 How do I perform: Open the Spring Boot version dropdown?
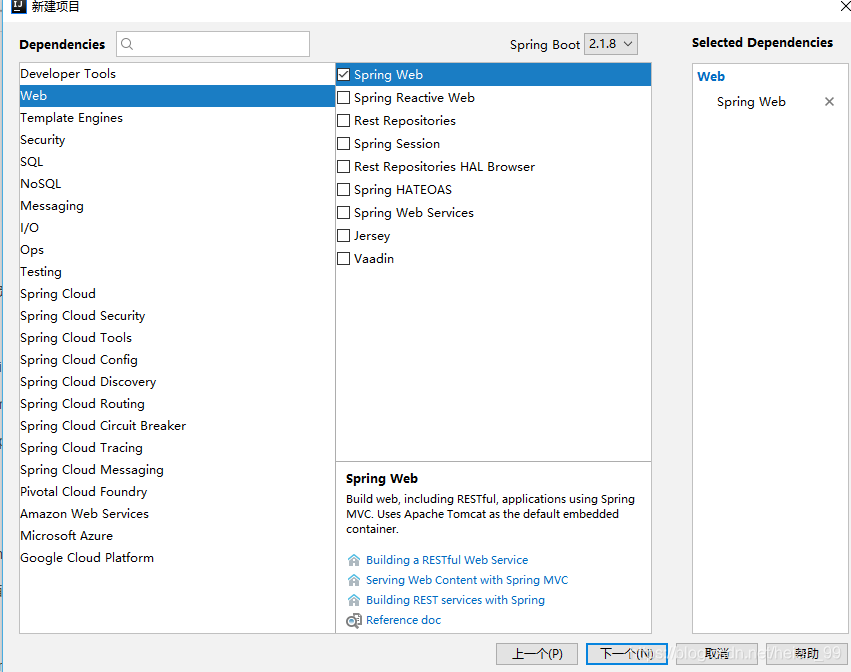(611, 44)
